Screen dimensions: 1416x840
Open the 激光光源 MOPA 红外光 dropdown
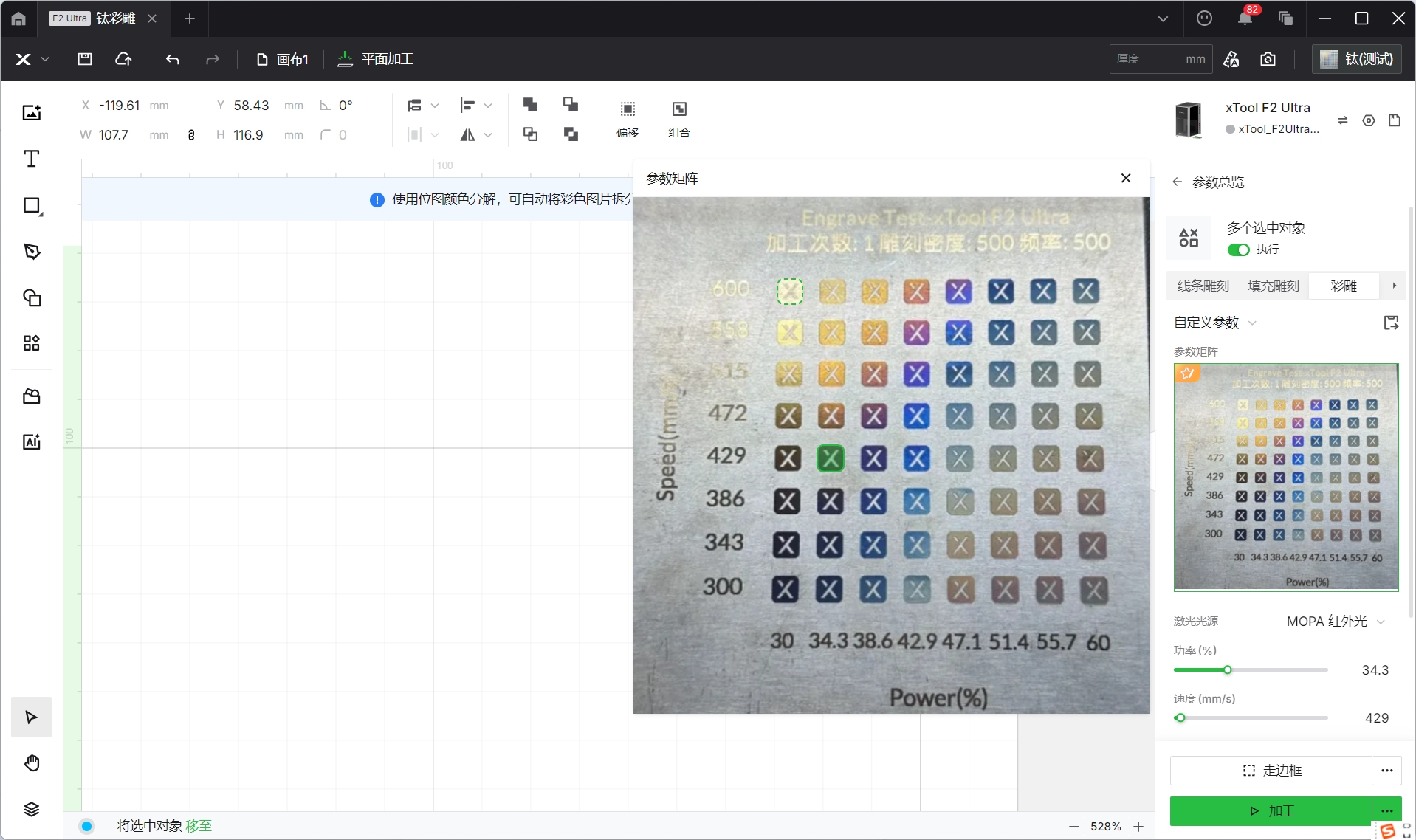(x=1335, y=622)
